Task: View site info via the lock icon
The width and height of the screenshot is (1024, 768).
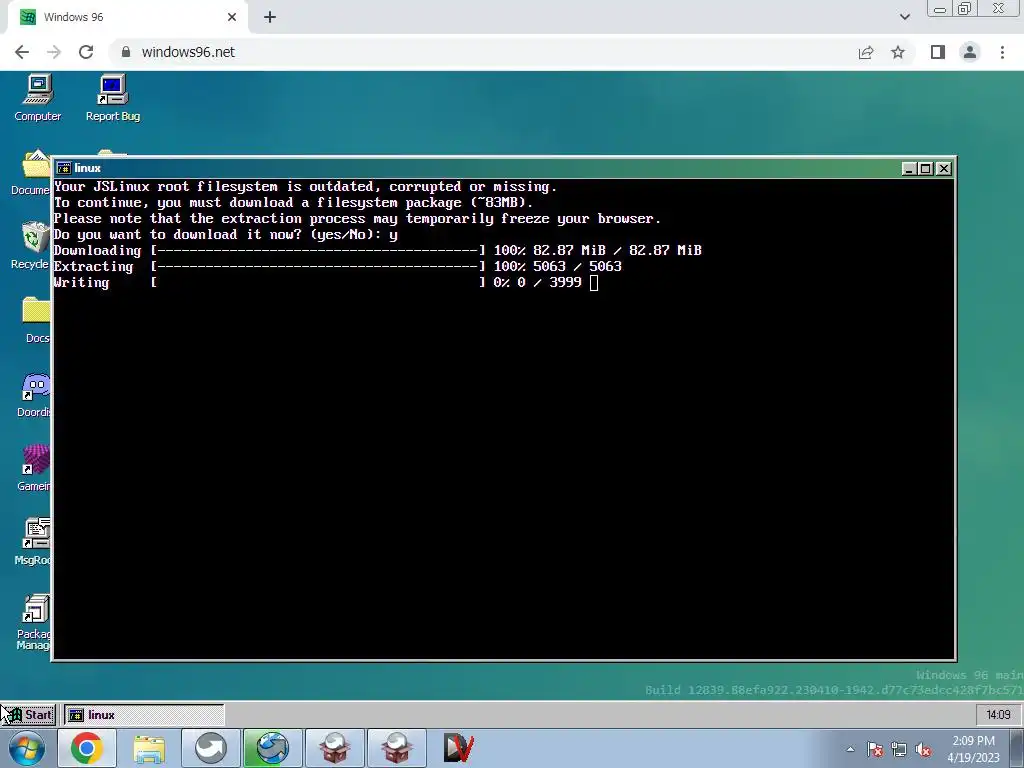Action: [126, 52]
